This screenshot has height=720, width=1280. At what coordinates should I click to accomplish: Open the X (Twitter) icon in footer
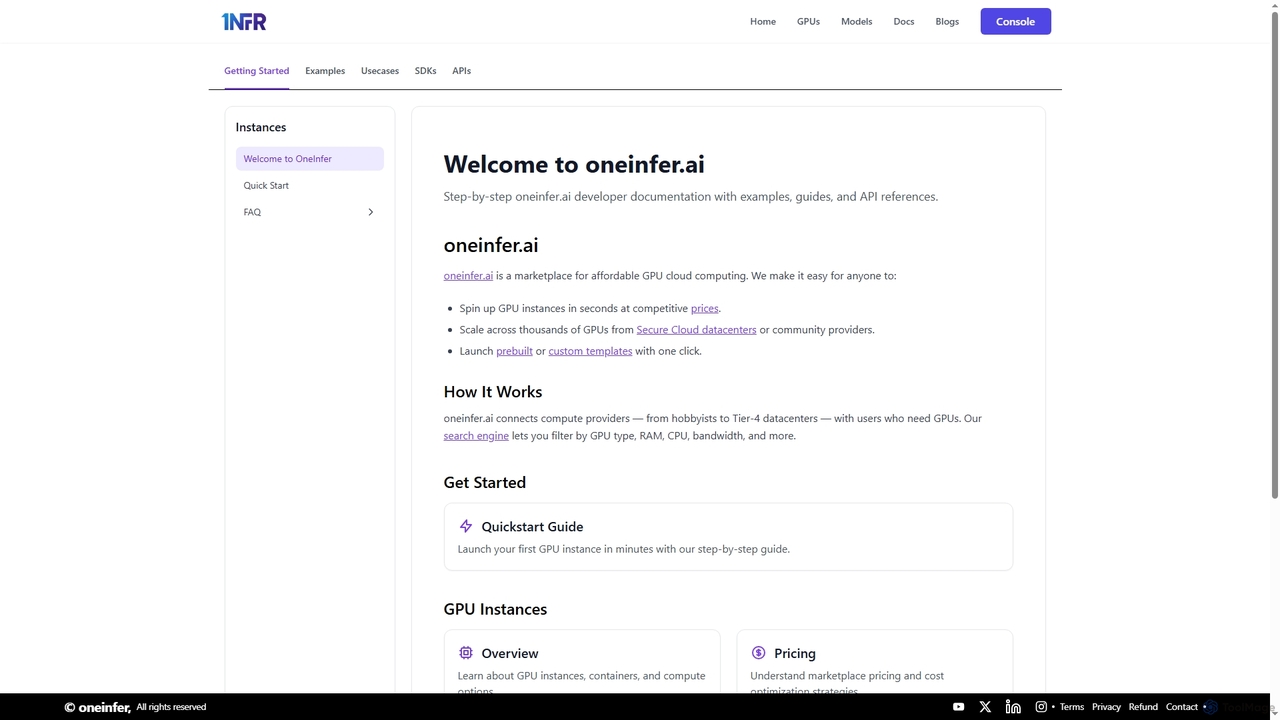tap(985, 707)
